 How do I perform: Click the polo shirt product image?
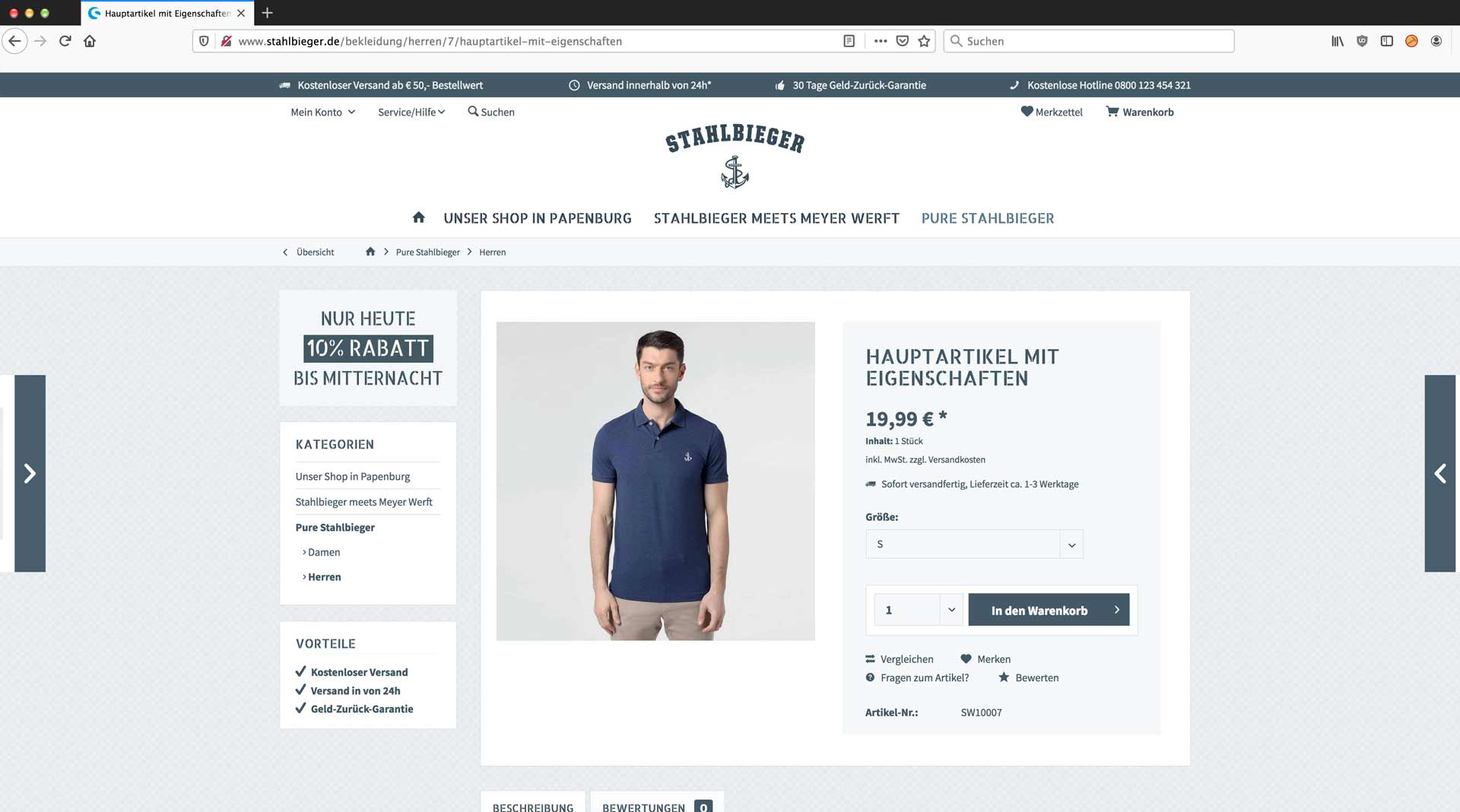coord(655,481)
